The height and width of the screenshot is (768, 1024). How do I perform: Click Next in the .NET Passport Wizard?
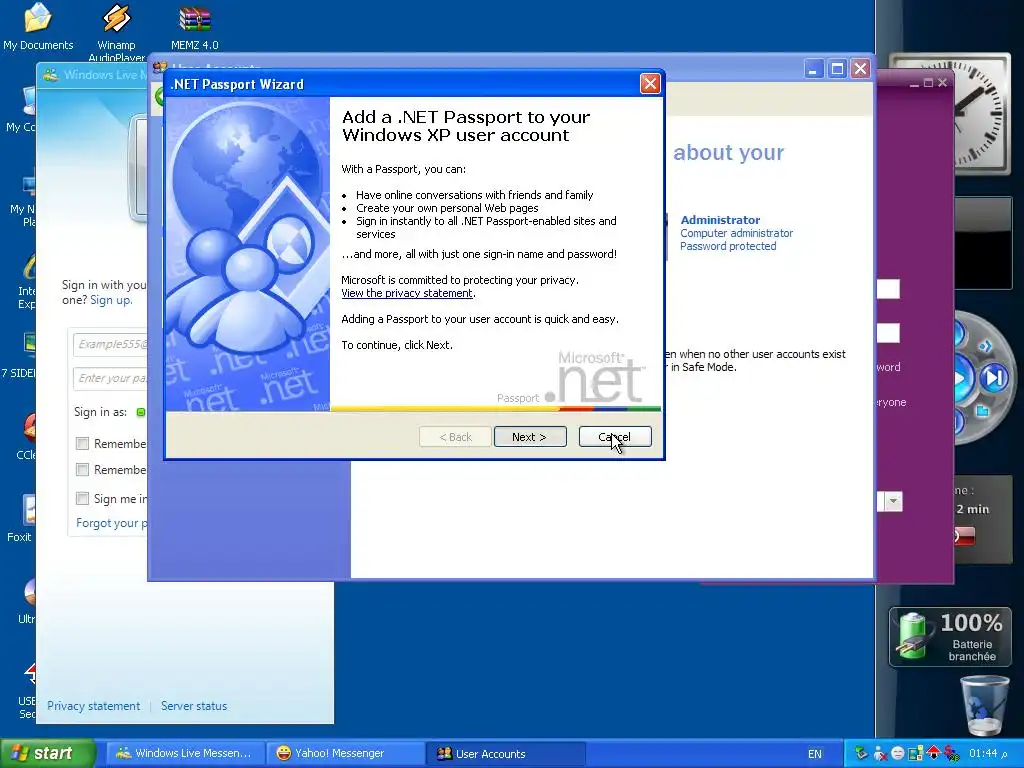click(530, 437)
